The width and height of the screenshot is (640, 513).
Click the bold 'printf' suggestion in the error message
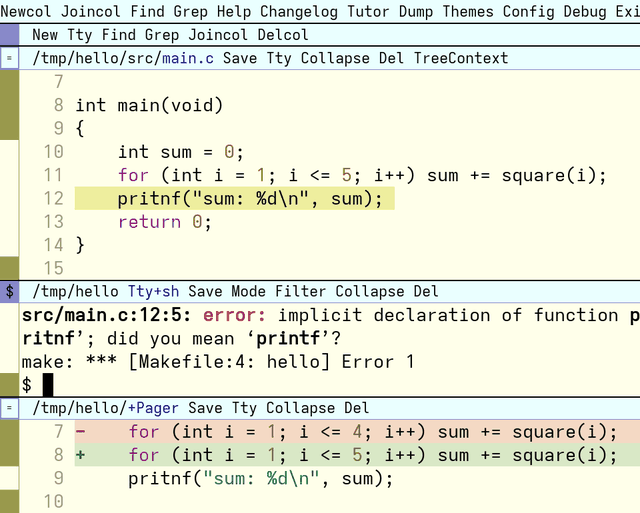pyautogui.click(x=288, y=339)
